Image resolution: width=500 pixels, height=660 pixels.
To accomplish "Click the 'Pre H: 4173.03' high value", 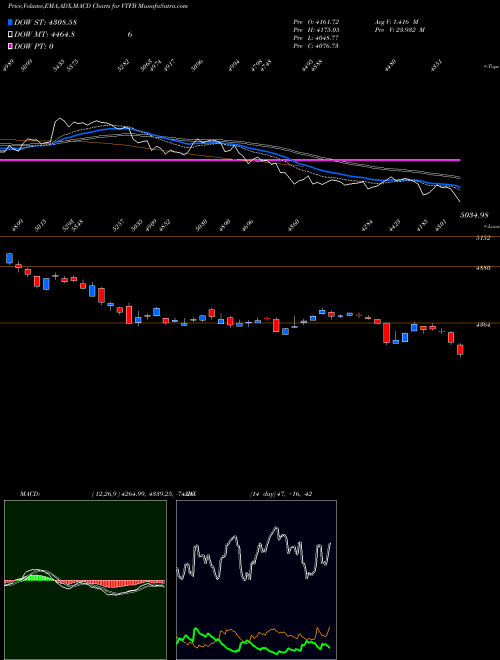I will pos(316,30).
